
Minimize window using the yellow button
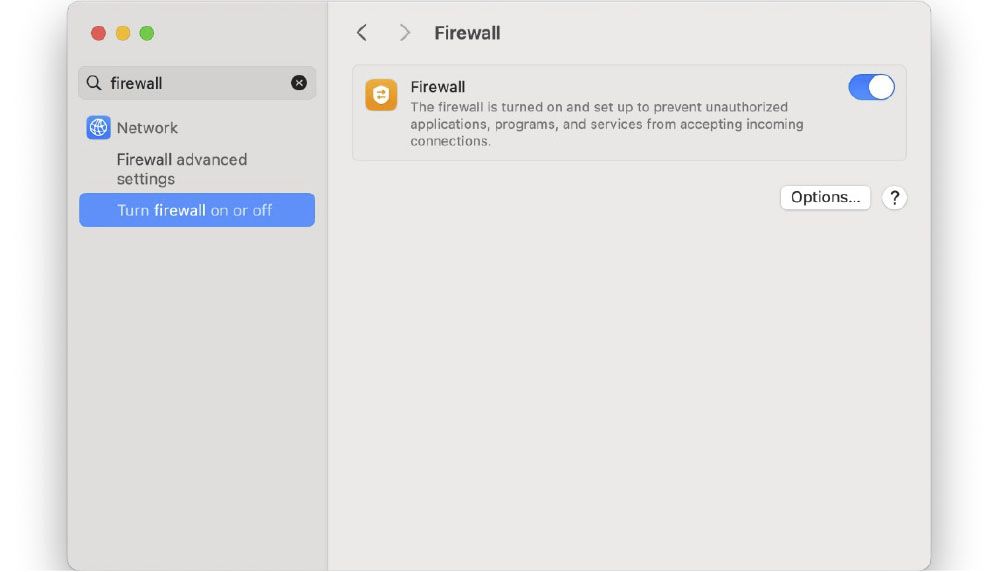tap(122, 33)
